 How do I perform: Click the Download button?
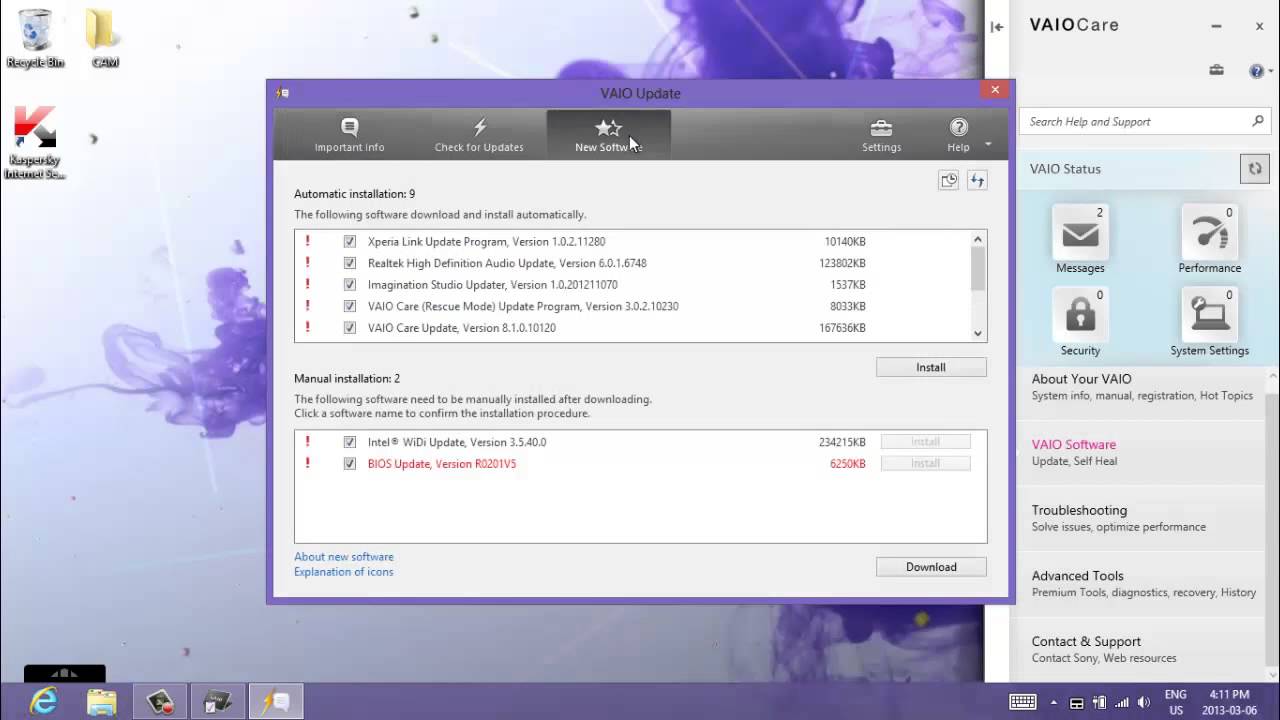[x=931, y=567]
